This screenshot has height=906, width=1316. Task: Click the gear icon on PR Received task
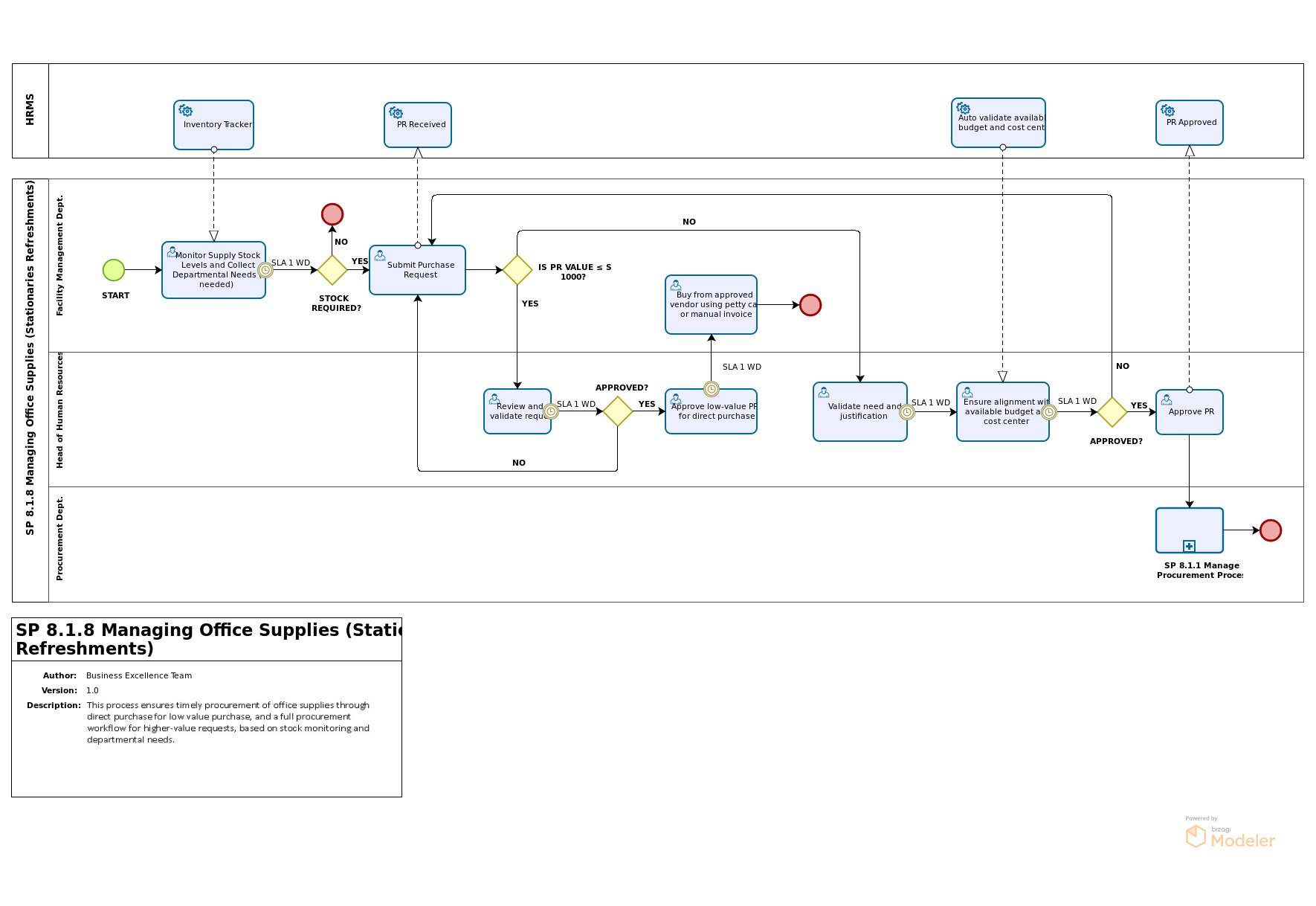tap(396, 112)
